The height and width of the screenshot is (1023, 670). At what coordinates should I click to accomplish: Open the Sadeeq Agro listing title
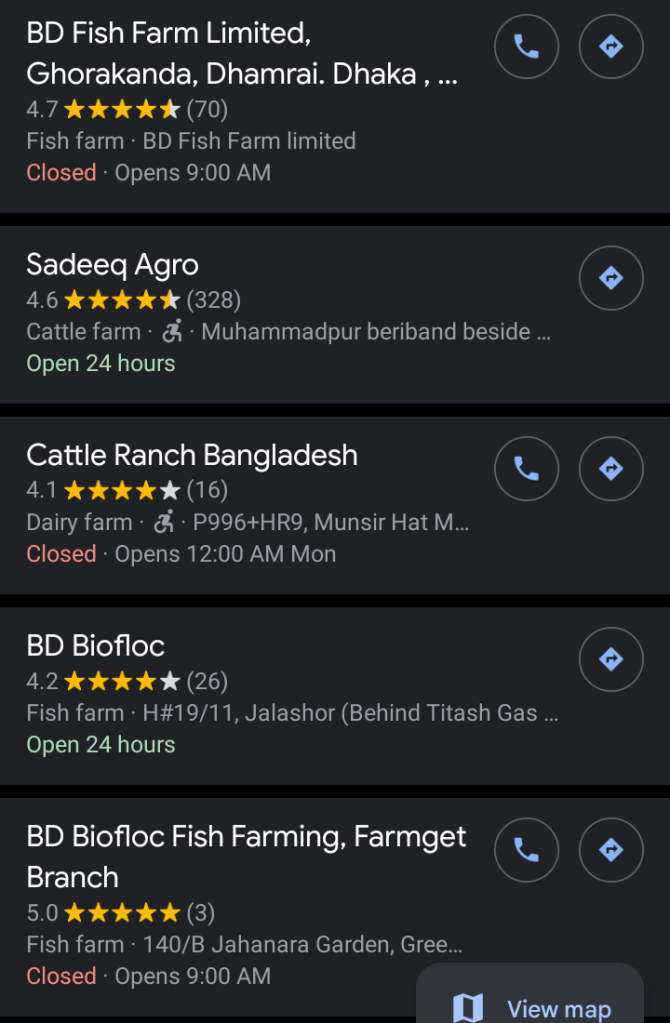(113, 265)
